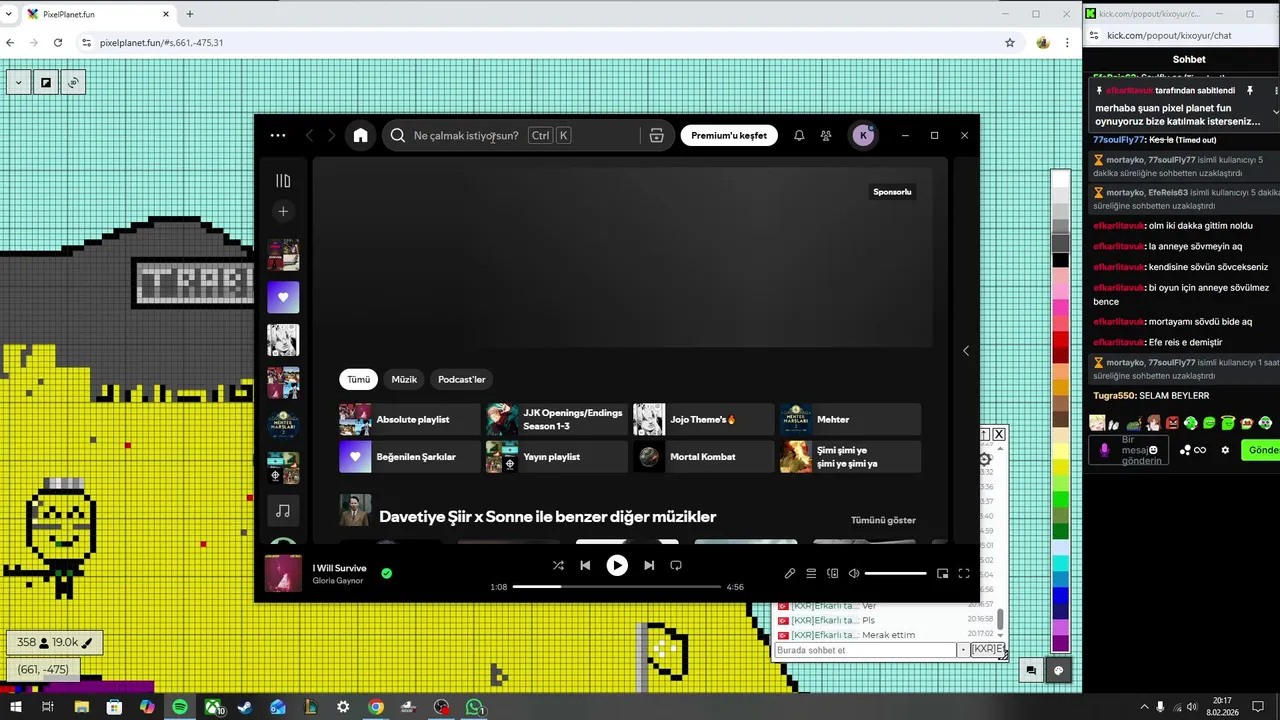
Task: Open music note playlist in Spotify sidebar
Action: pyautogui.click(x=283, y=511)
